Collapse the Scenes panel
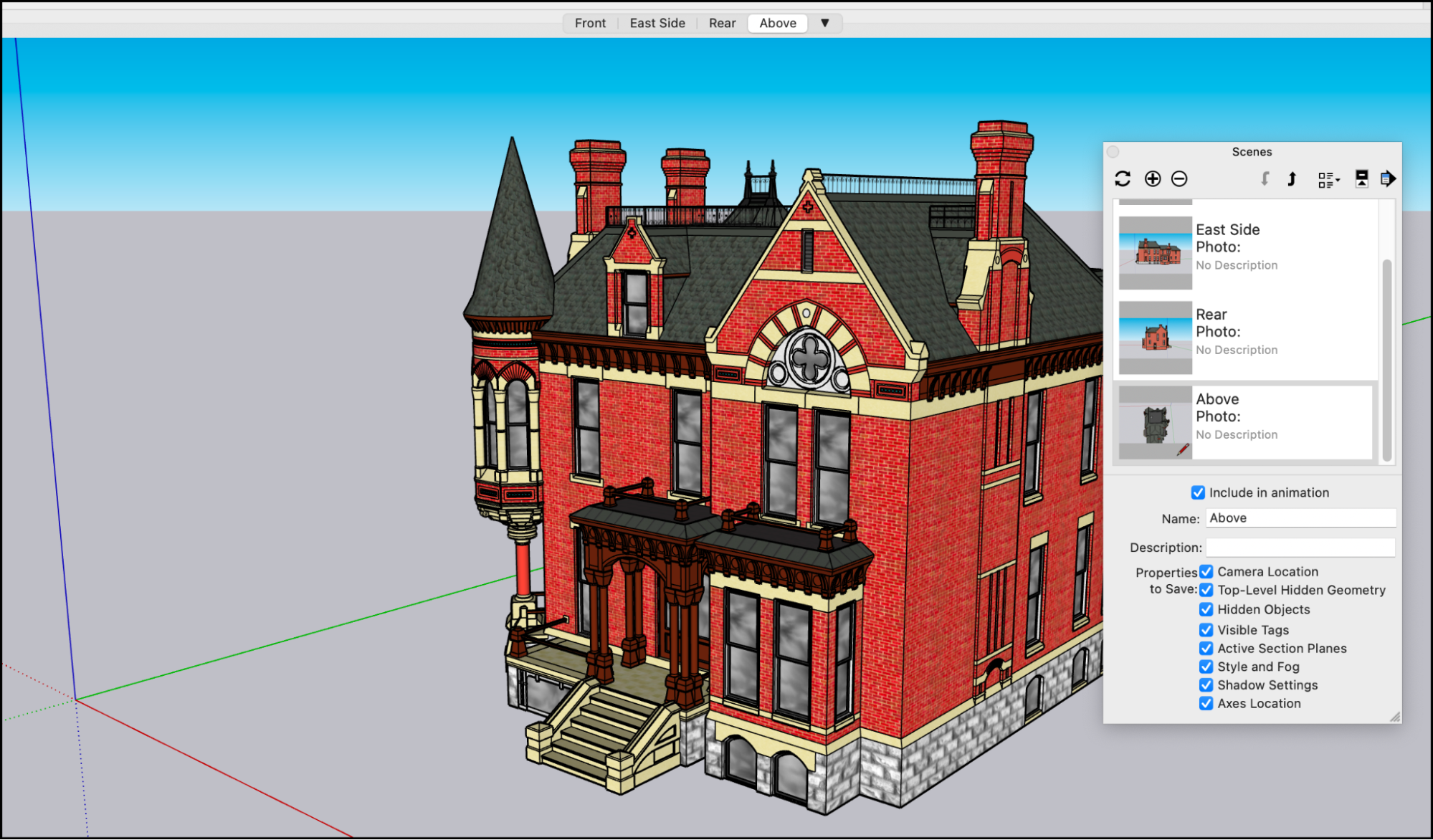1433x840 pixels. pyautogui.click(x=1113, y=151)
